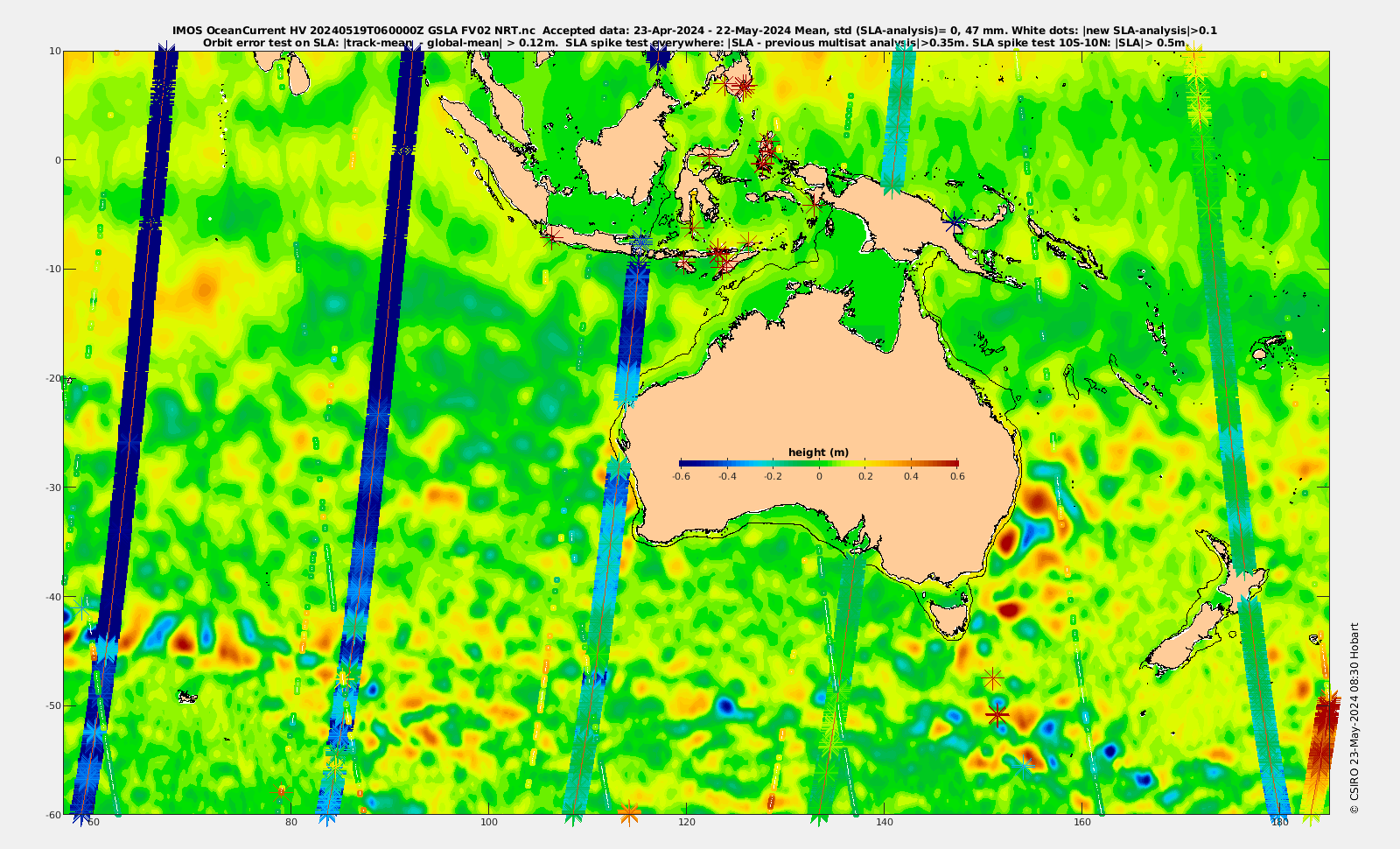The image size is (1400, 849).
Task: Click the 0.4 colorbar tick label
Action: (912, 477)
